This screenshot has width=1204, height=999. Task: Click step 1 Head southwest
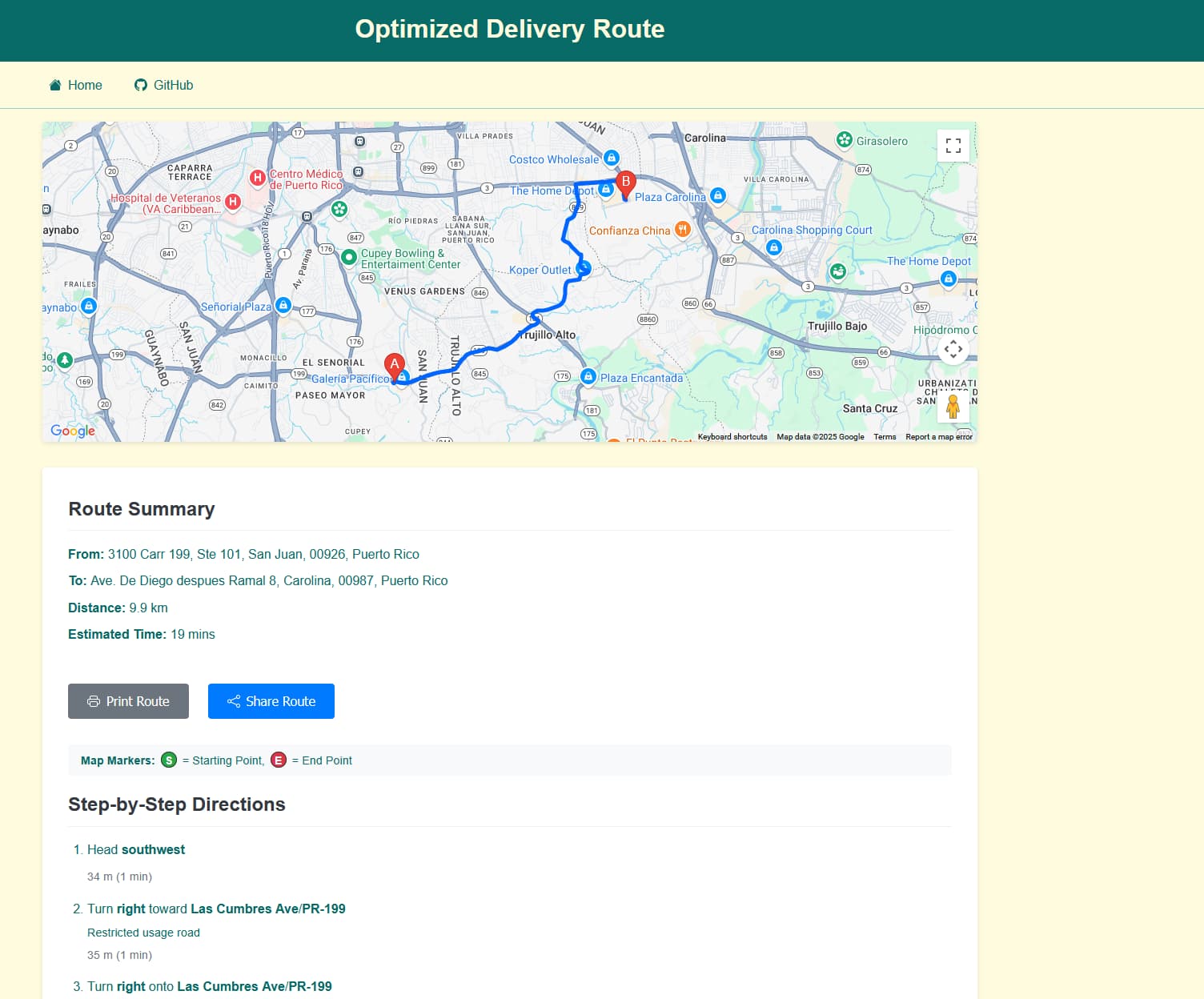pos(136,849)
